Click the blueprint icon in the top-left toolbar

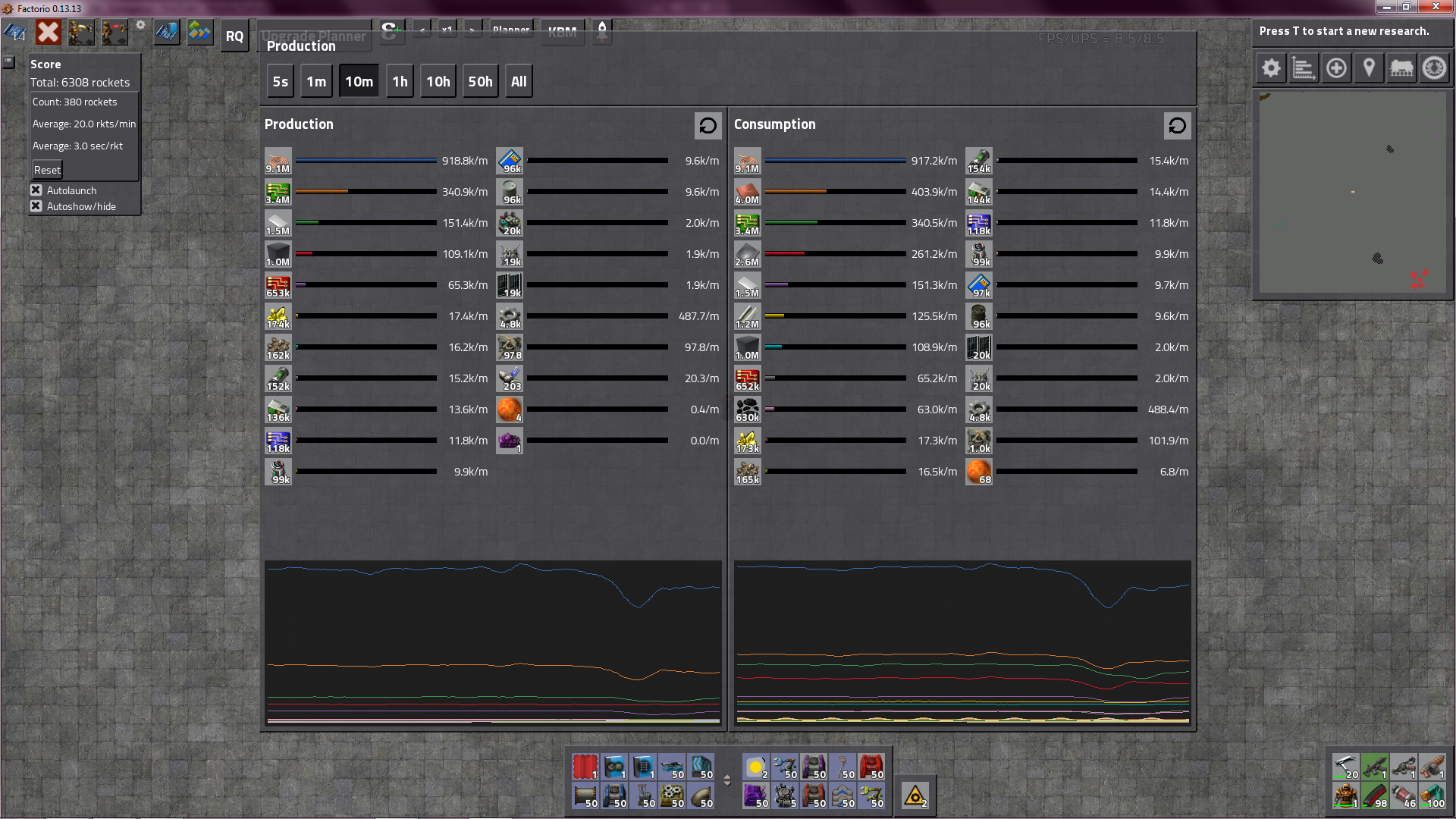click(15, 33)
